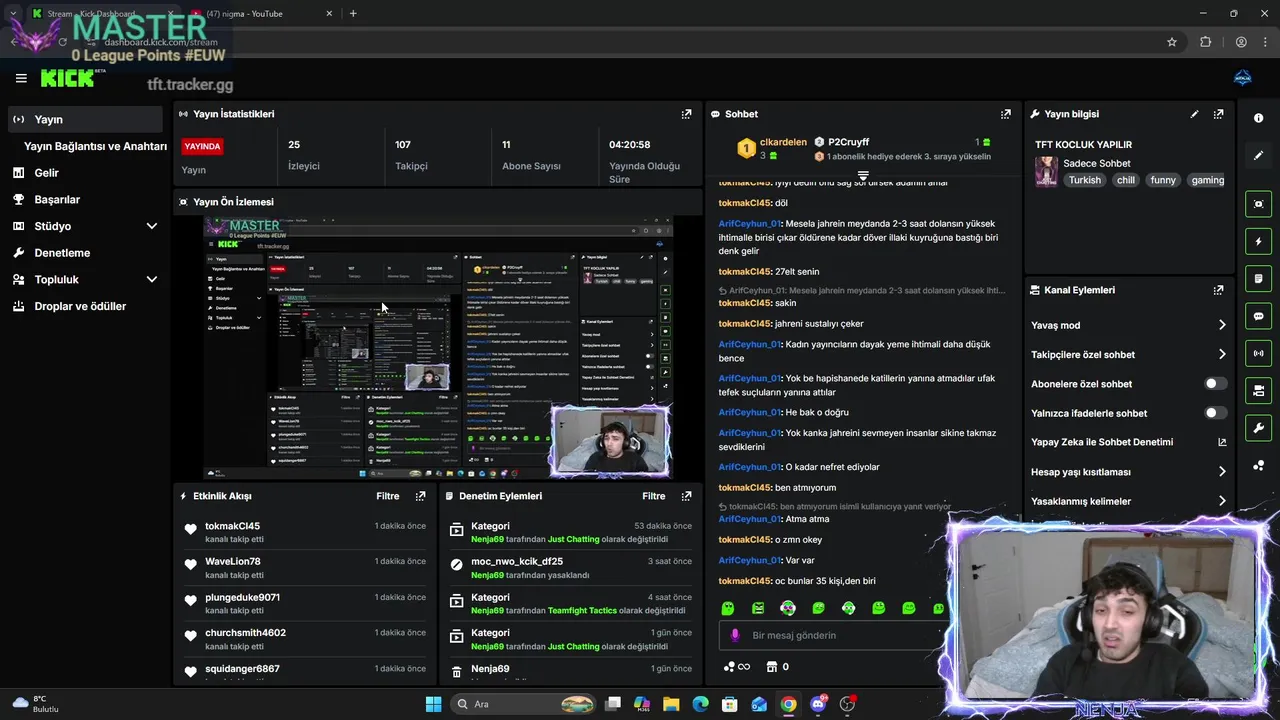Screen dimensions: 1280x720
Task: Open Yapay Zeka ile Sohbet Denetimi external link
Action: click(1222, 442)
